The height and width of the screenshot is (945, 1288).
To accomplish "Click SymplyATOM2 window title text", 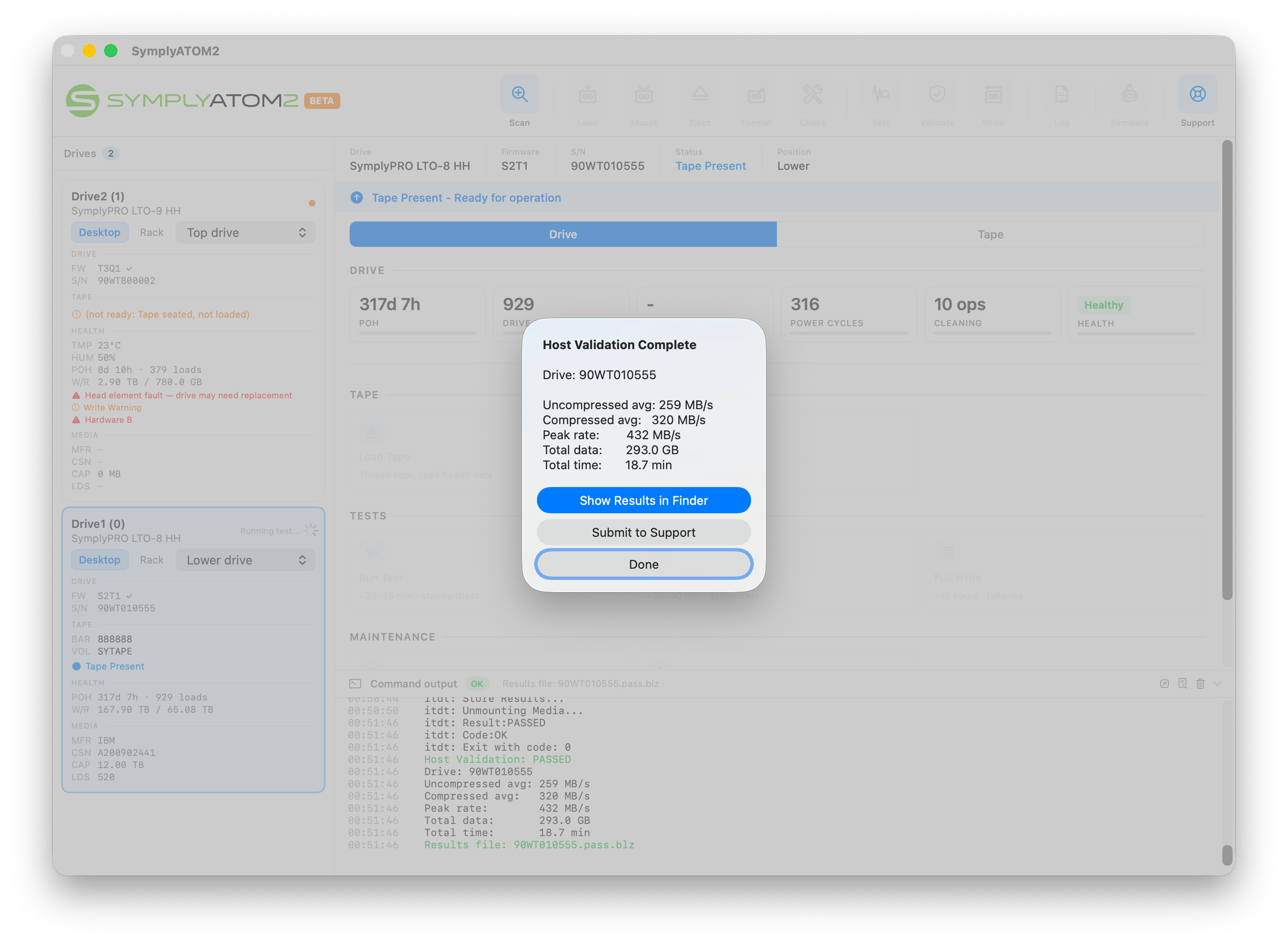I will click(175, 51).
